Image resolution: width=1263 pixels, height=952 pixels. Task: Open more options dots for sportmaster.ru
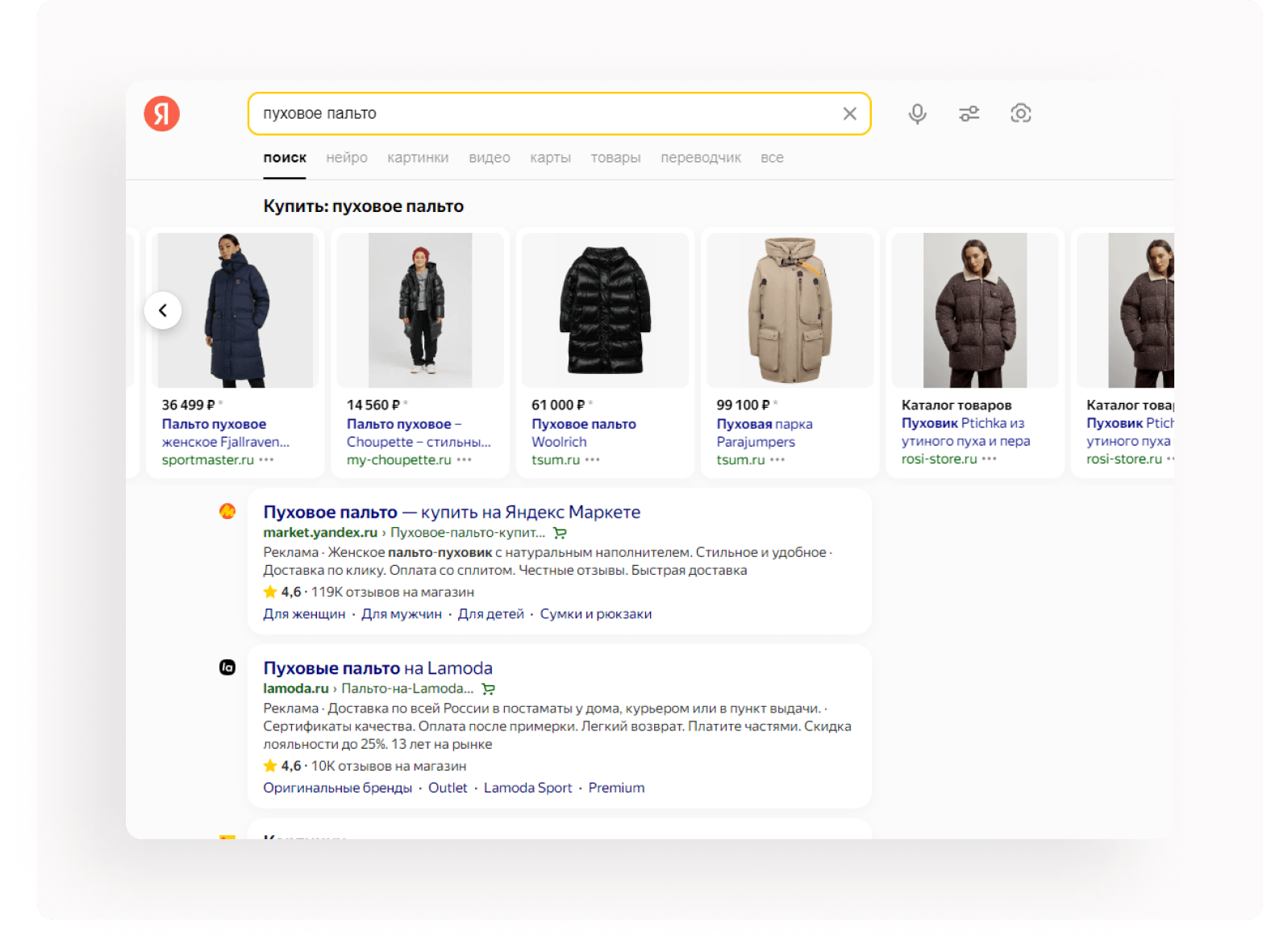(267, 459)
